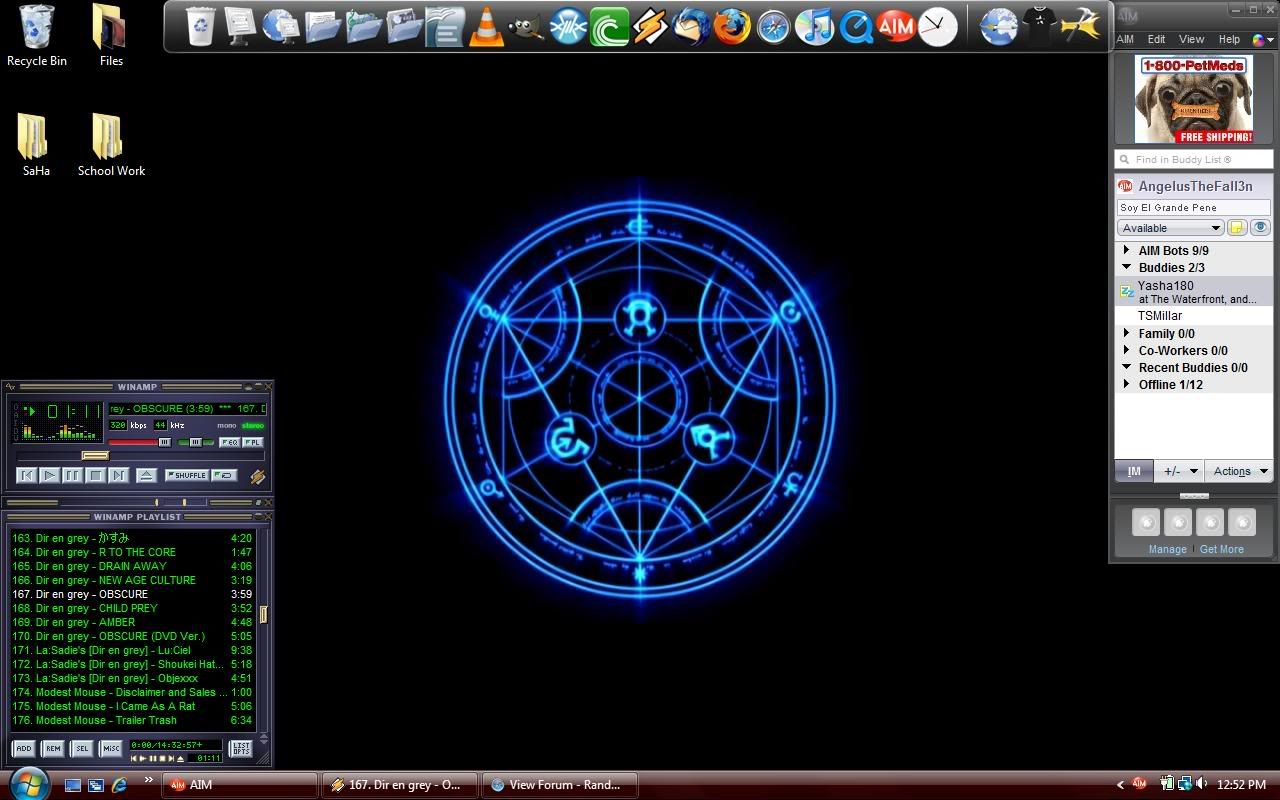Open the Available status dropdown
The image size is (1280, 800).
(x=1170, y=228)
